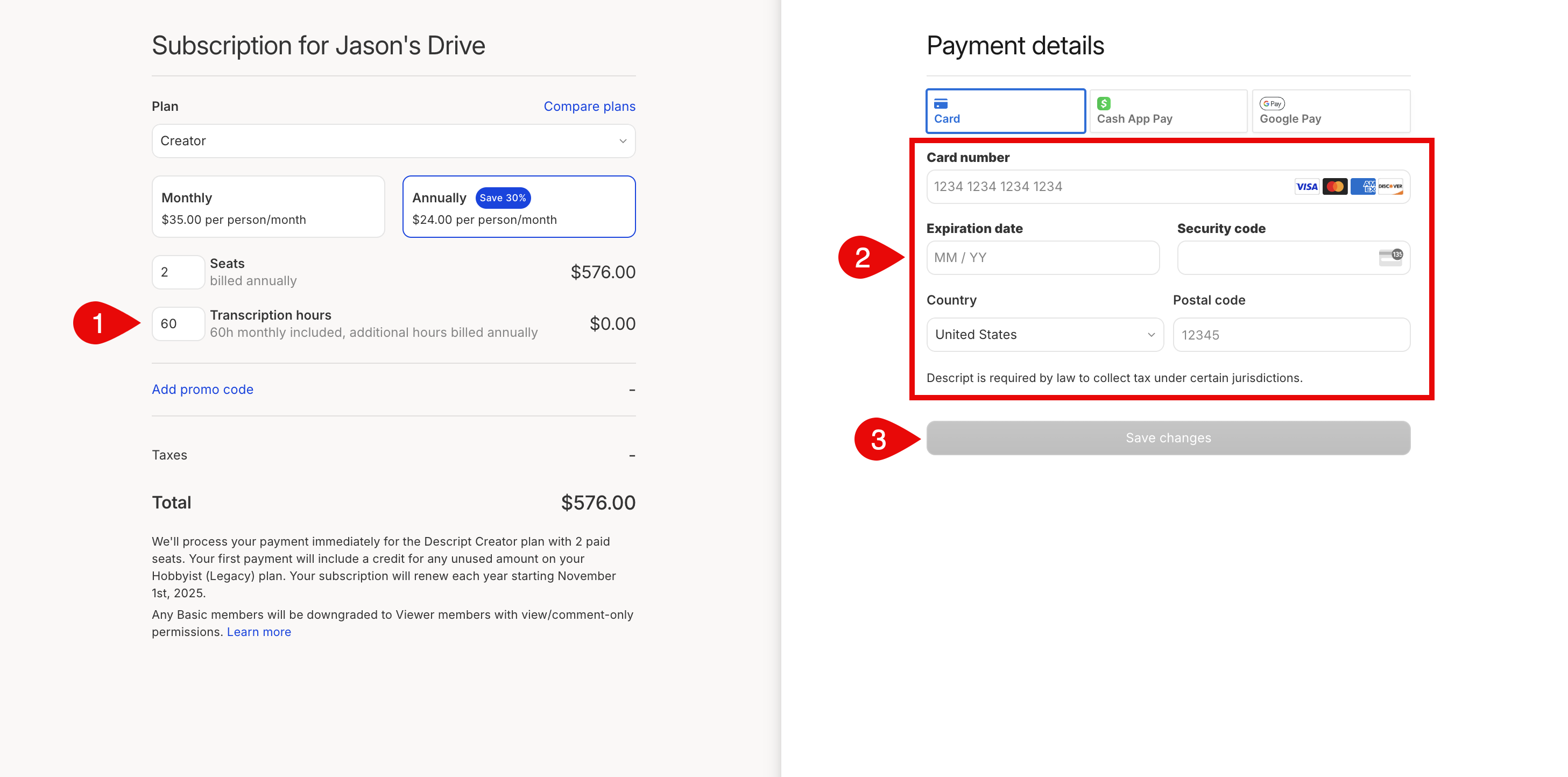The width and height of the screenshot is (1568, 777).
Task: Click the Add promo code link
Action: (x=203, y=390)
